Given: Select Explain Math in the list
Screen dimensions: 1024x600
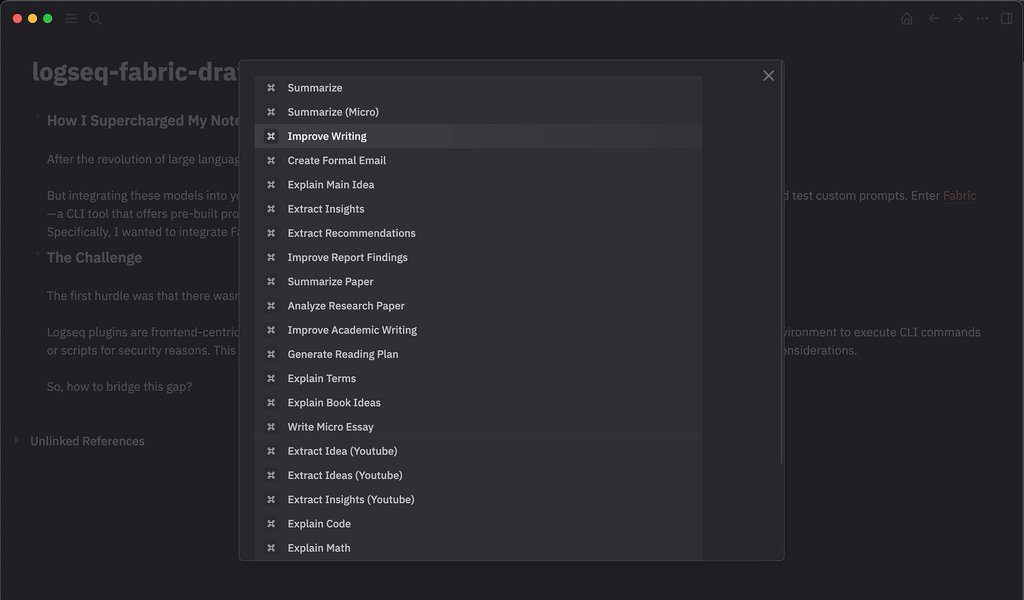Looking at the screenshot, I should point(478,547).
